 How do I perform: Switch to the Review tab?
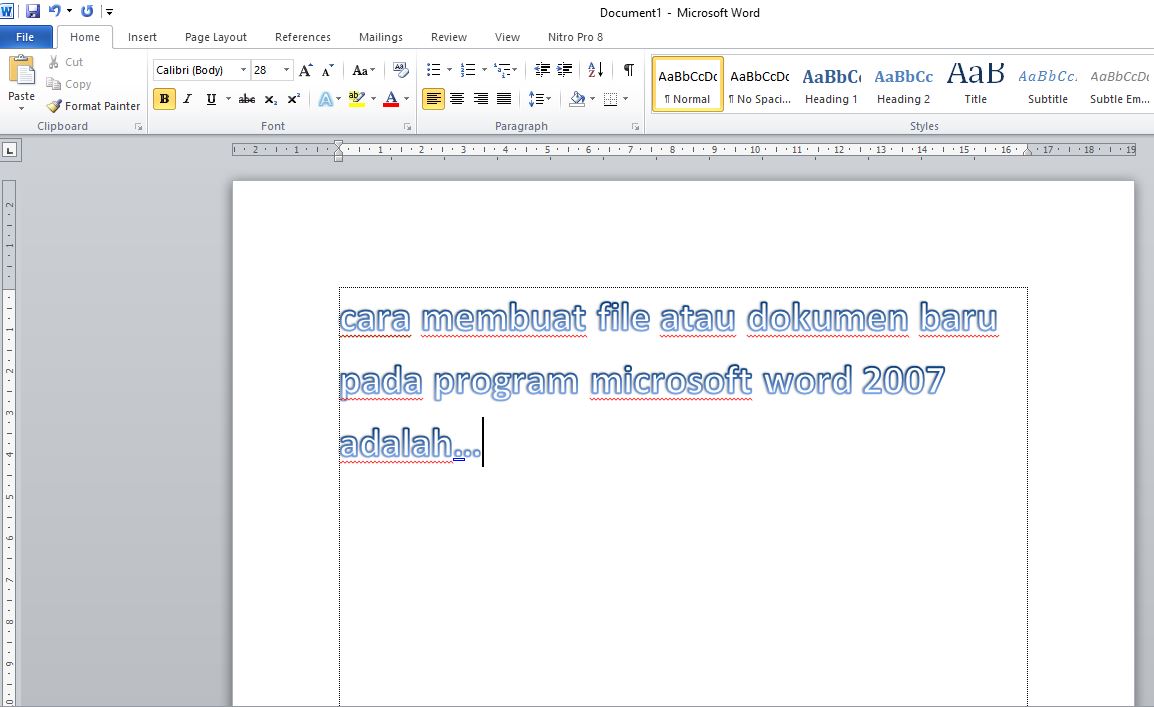tap(449, 37)
